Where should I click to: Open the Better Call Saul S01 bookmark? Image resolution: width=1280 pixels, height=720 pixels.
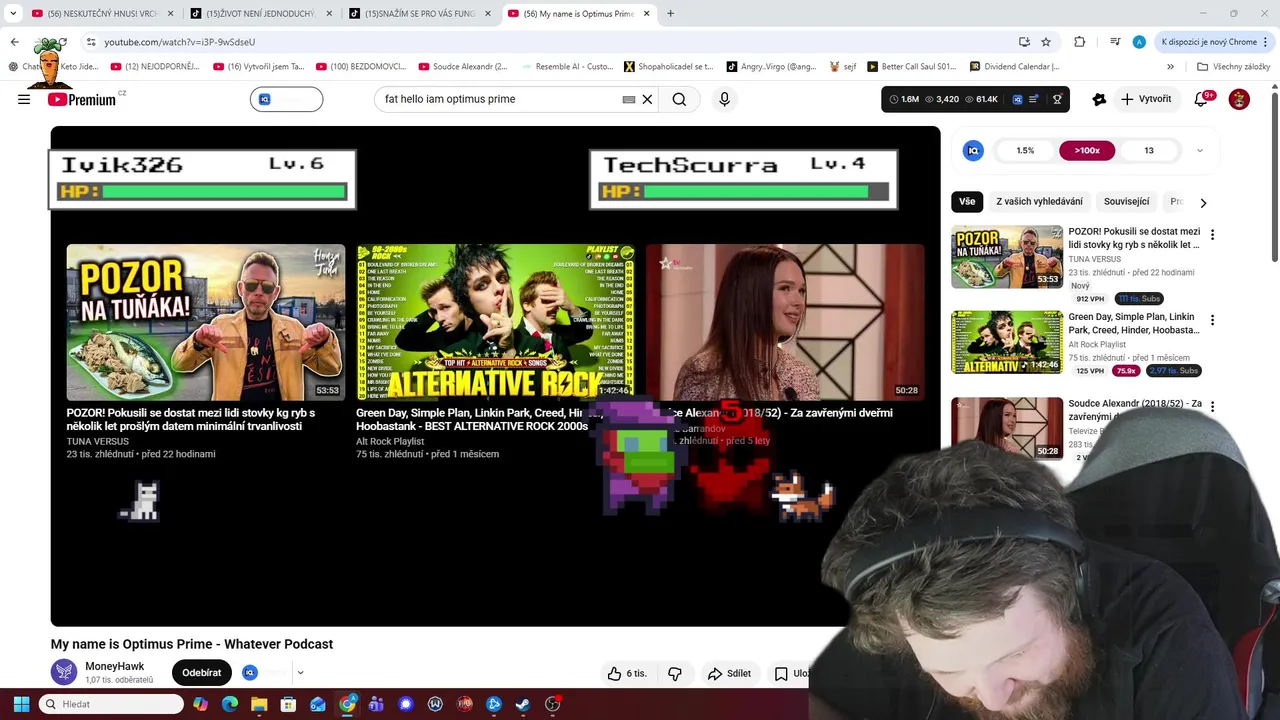[x=912, y=67]
